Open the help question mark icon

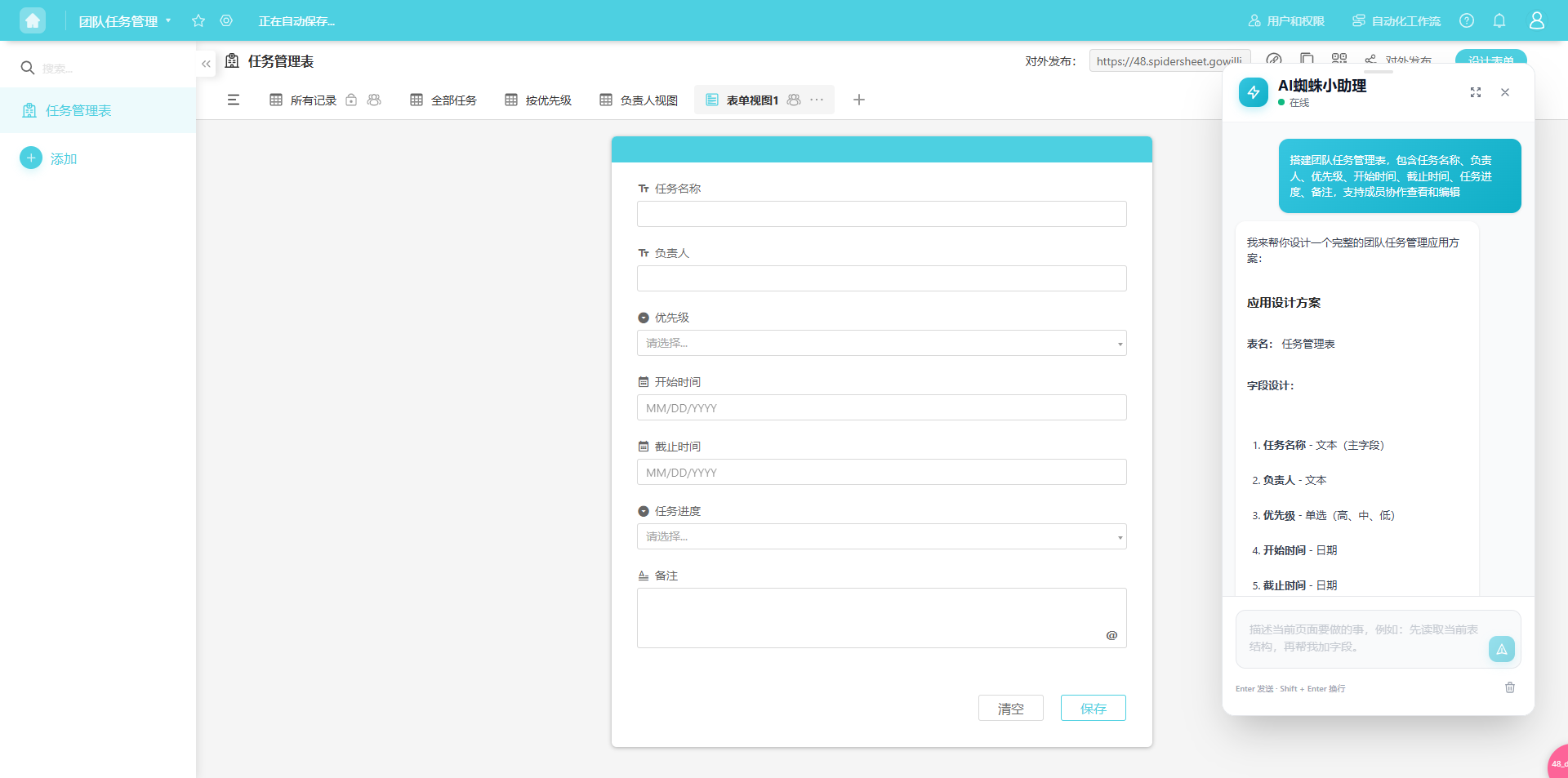[1467, 20]
